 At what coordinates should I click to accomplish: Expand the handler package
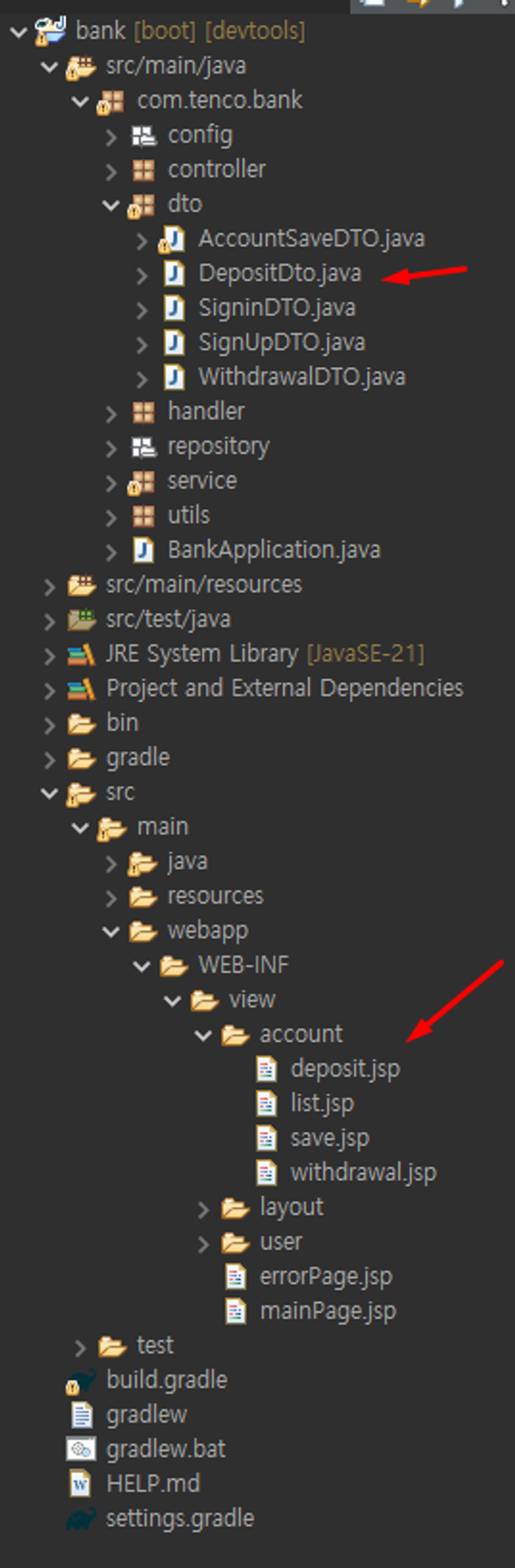[x=112, y=413]
